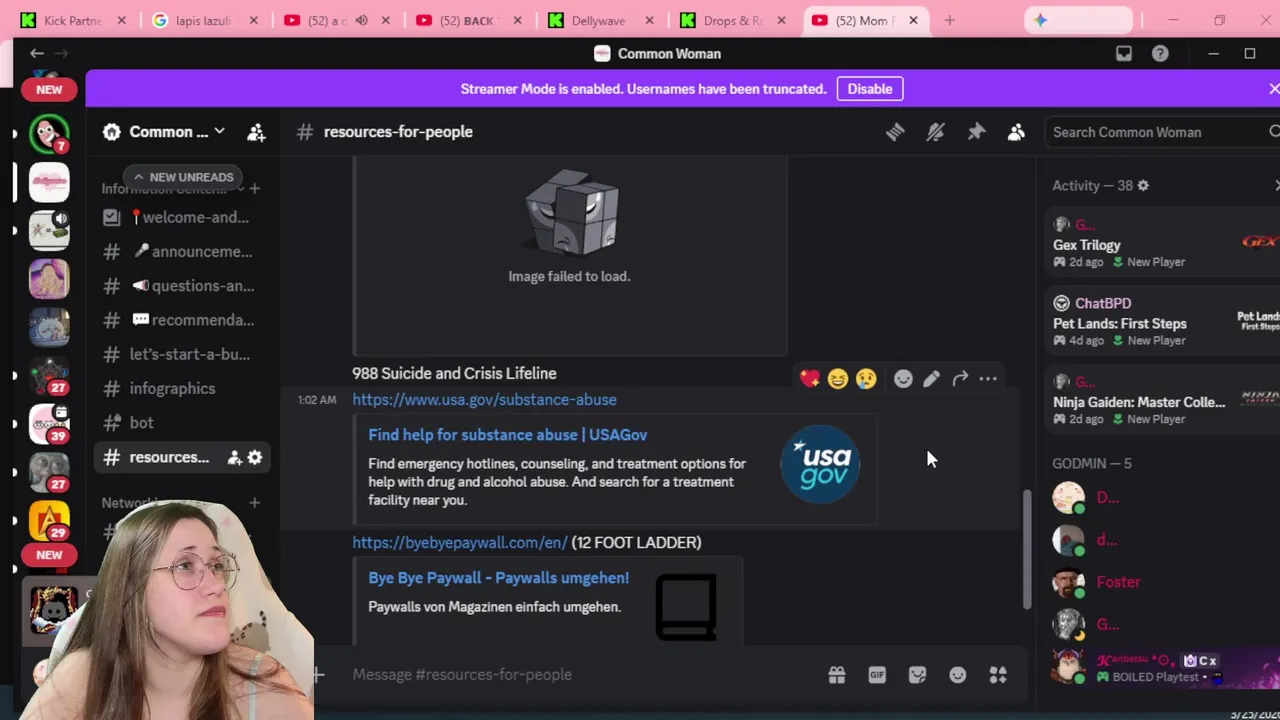
Task: Collapse the Network category
Action: coord(130,503)
